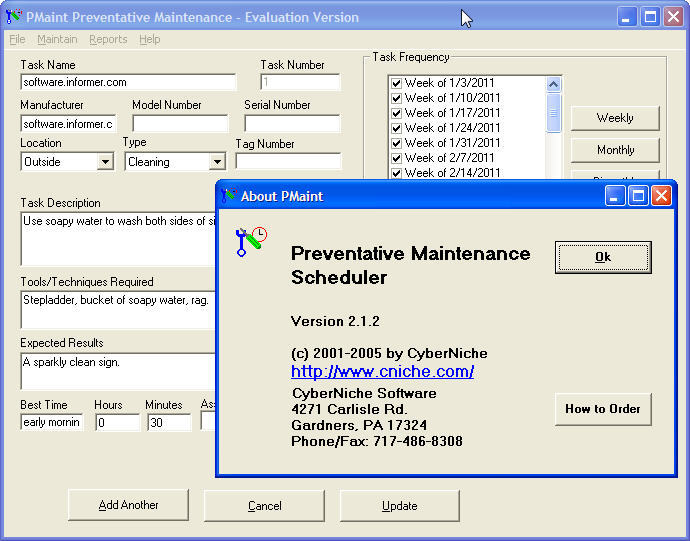Open the Reports menu
Viewport: 690px width, 541px height.
coord(108,39)
